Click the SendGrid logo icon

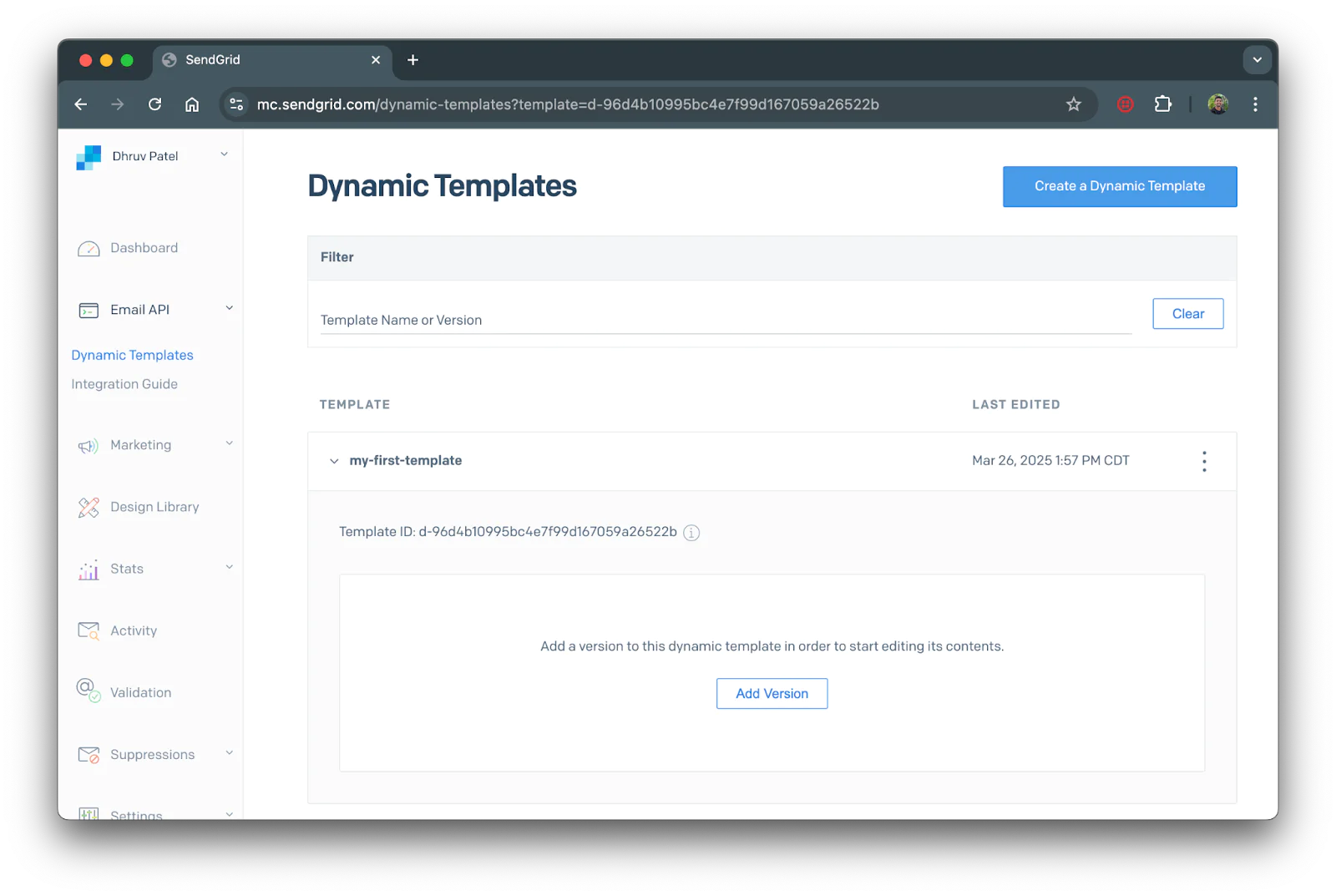tap(89, 157)
